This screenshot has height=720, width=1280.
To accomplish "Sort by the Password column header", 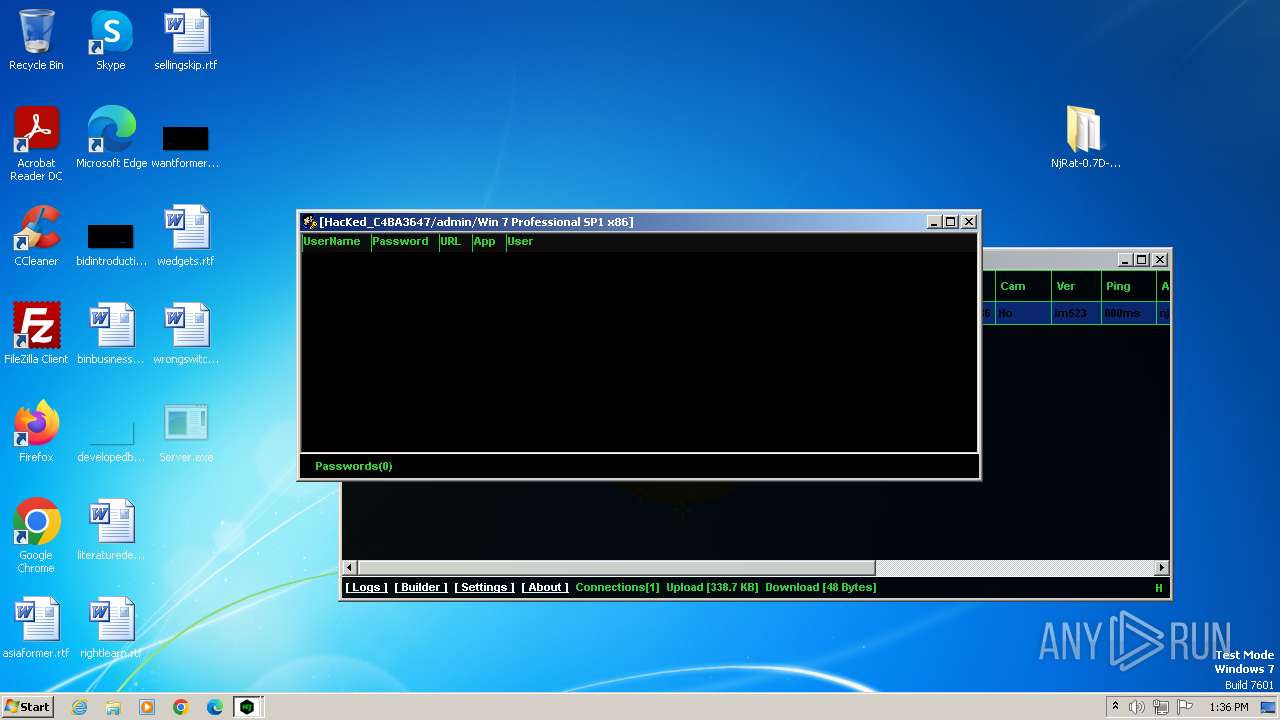I will [404, 241].
